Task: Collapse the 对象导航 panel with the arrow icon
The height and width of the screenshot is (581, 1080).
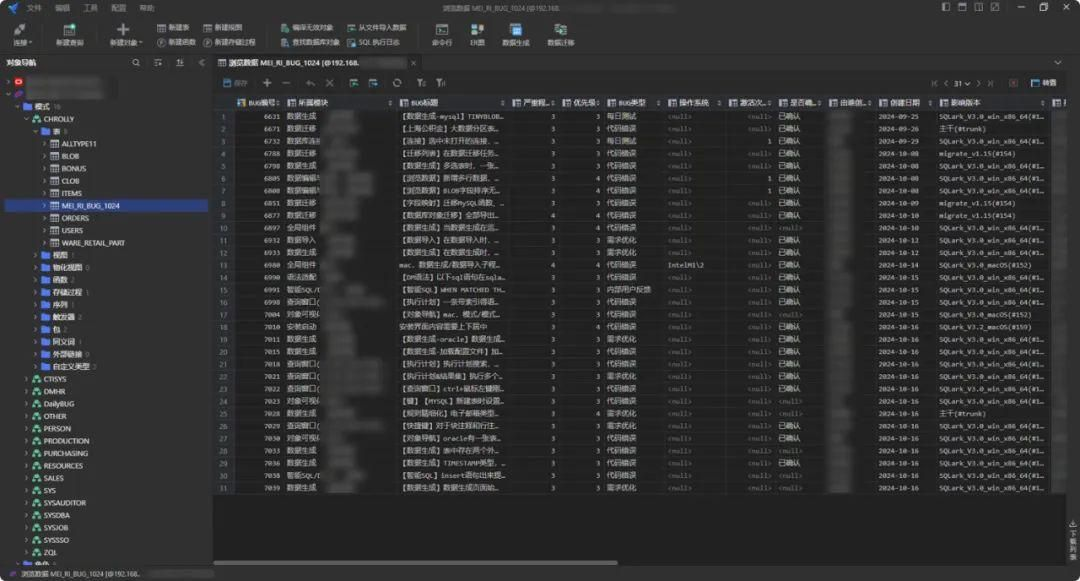Action: point(202,63)
